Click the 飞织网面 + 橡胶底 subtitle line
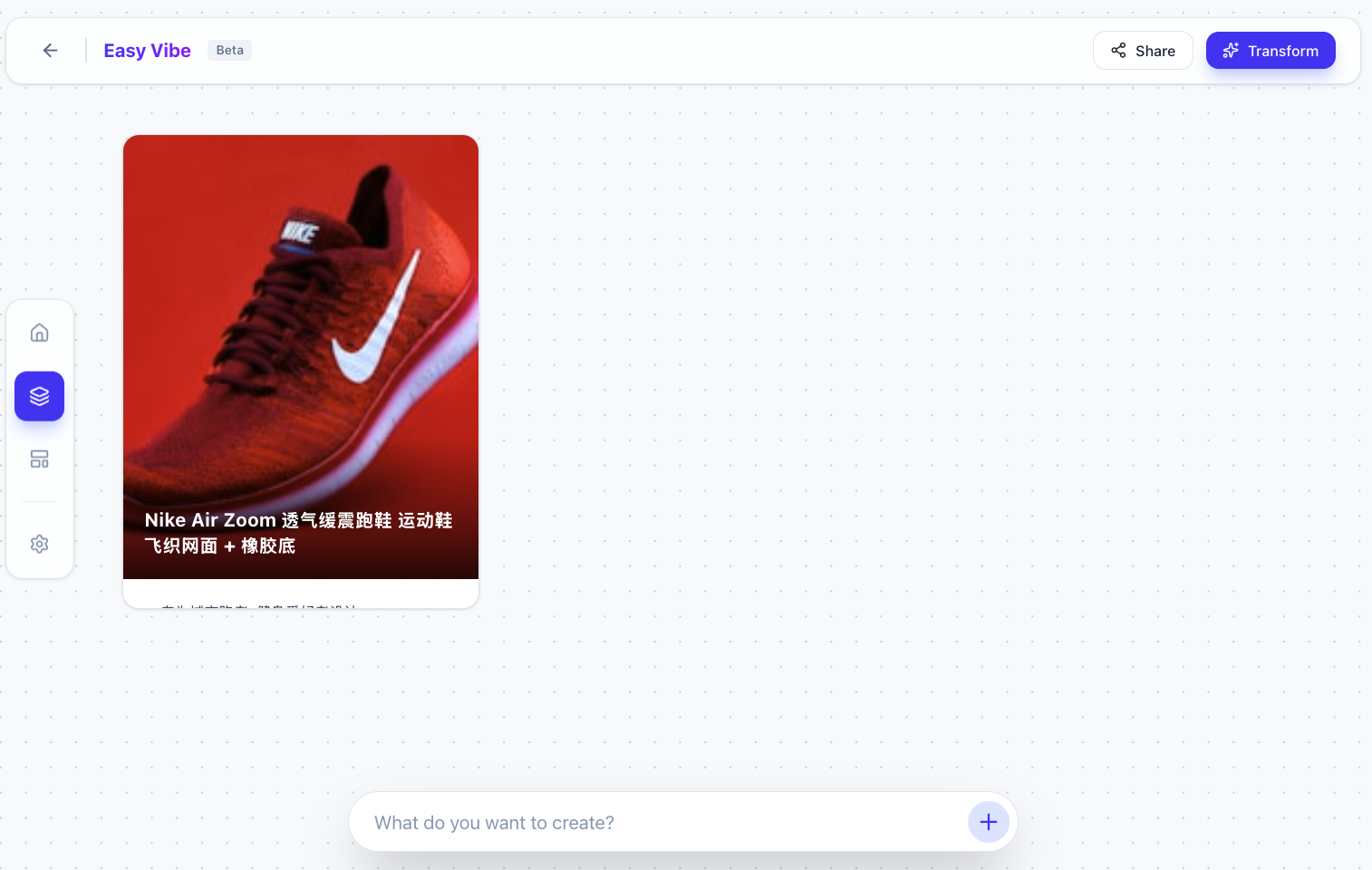 point(220,546)
